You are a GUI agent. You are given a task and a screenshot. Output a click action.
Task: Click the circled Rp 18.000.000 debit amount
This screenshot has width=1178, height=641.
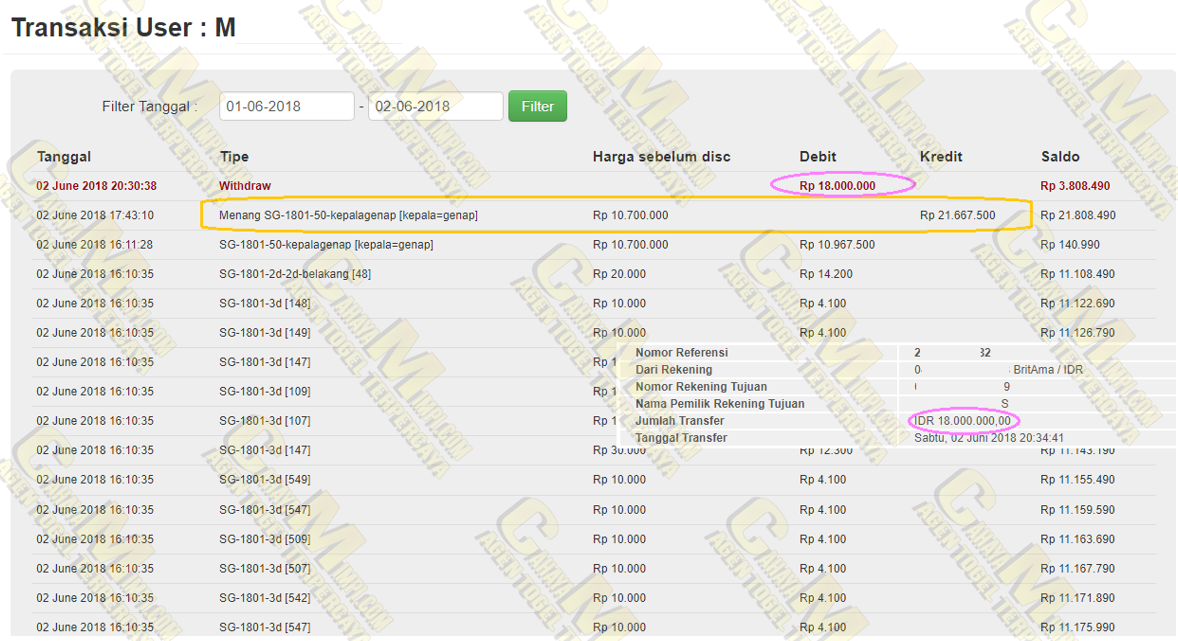838,186
